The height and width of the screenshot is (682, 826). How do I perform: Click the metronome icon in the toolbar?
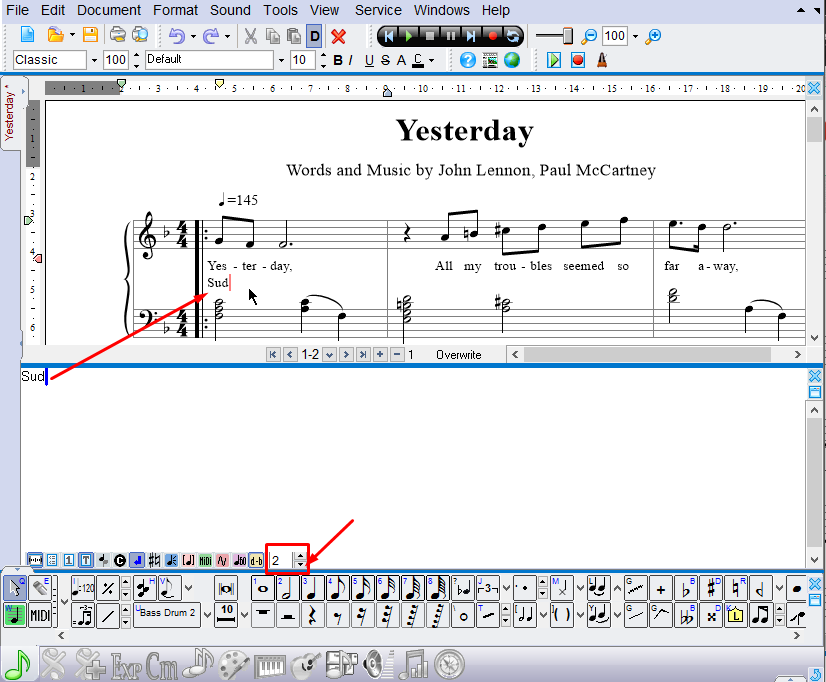[x=601, y=60]
